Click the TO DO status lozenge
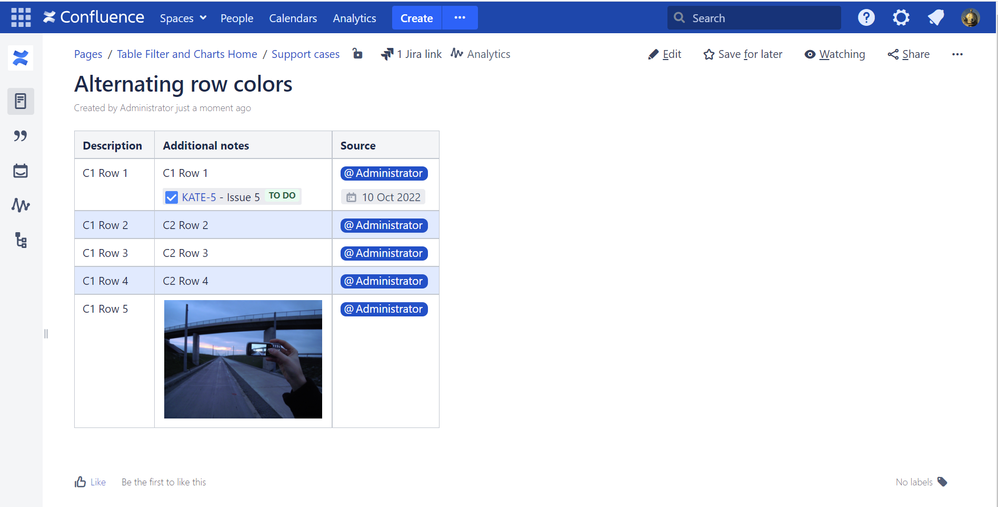The height and width of the screenshot is (507, 998). (x=282, y=196)
